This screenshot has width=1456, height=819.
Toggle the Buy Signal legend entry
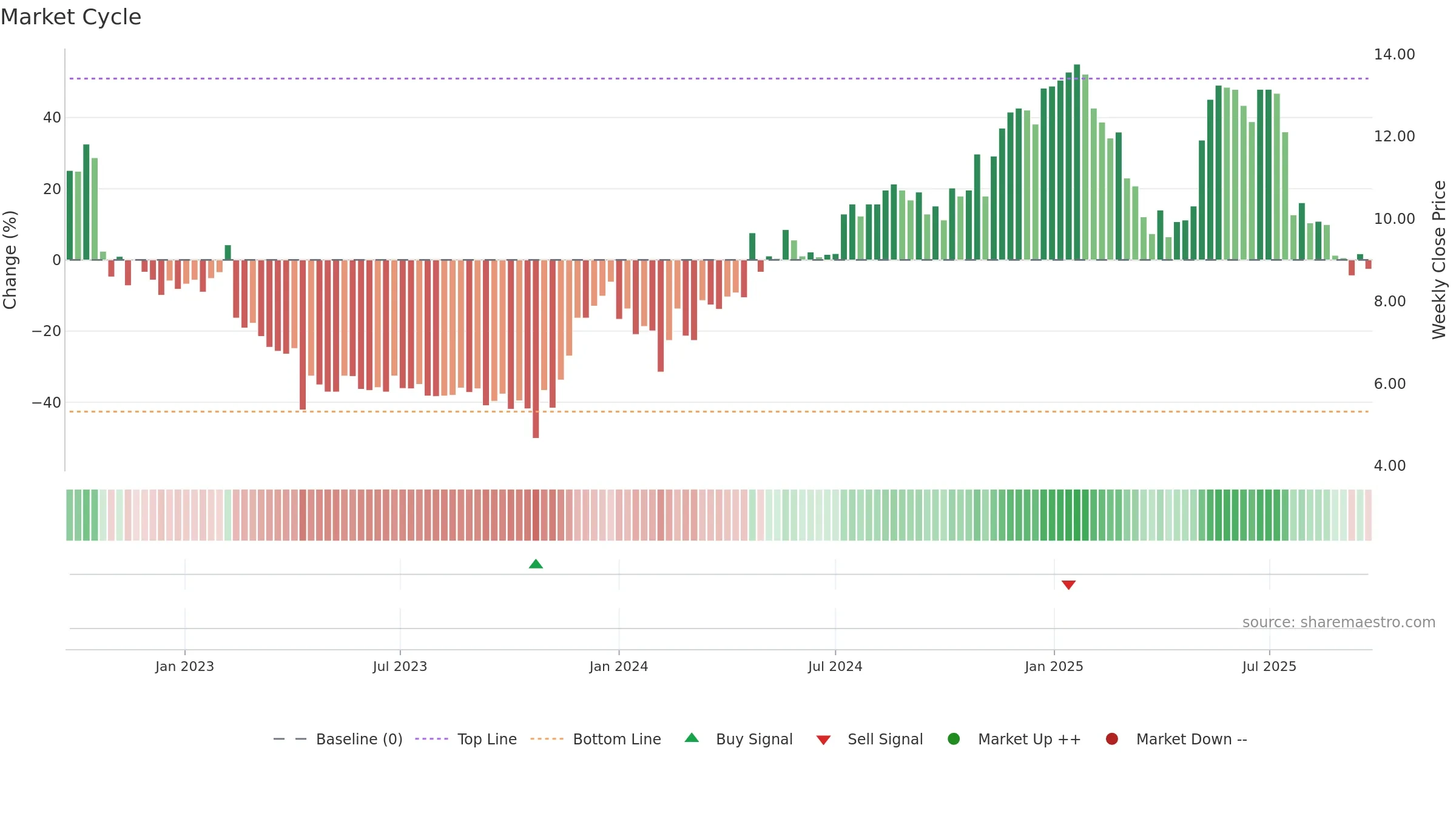(x=738, y=739)
